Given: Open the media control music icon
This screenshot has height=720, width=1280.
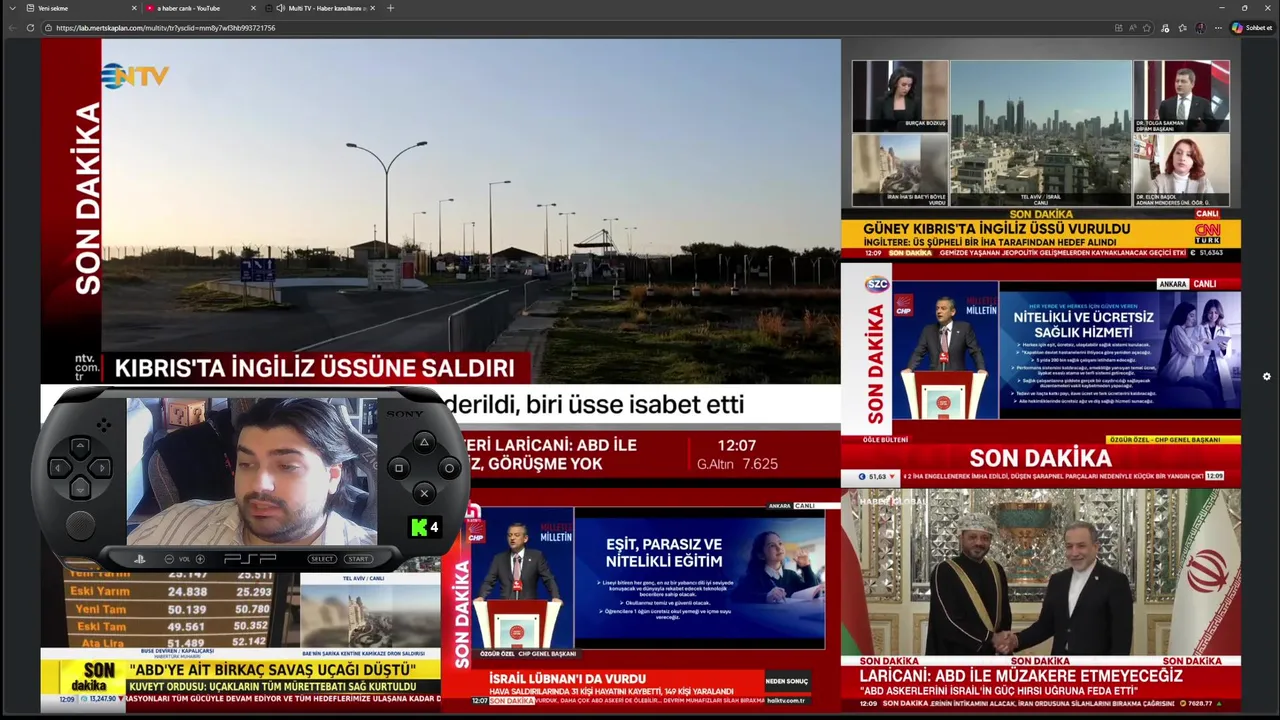Looking at the screenshot, I should click(x=1166, y=28).
